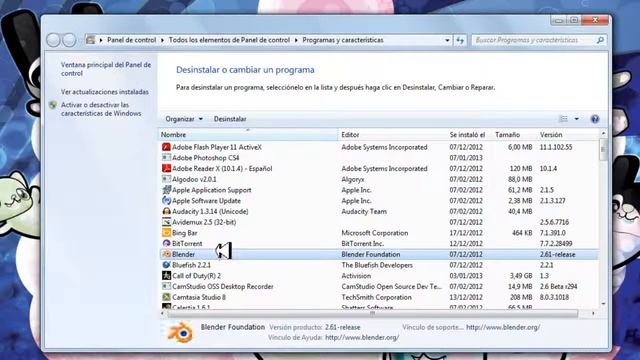640x360 pixels.
Task: Click the 2.61-release version cell
Action: [x=557, y=254]
